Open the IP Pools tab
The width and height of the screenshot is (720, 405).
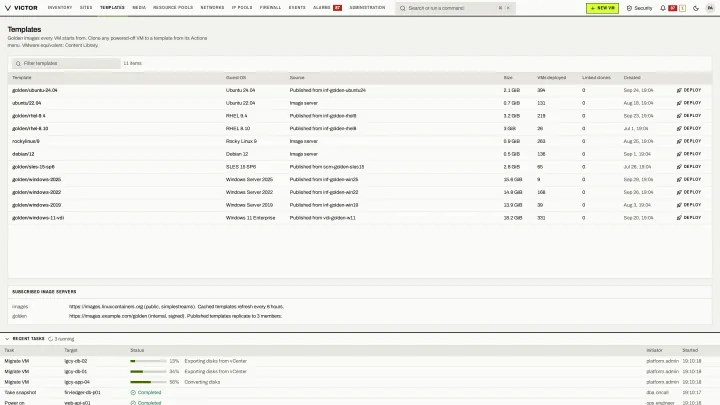point(242,8)
